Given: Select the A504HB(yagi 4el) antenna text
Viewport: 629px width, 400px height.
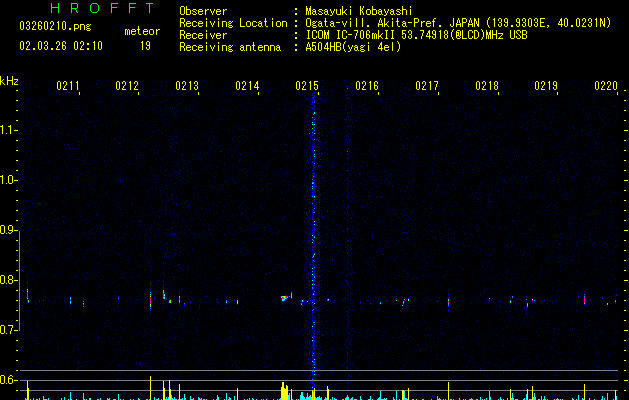Looking at the screenshot, I should point(353,47).
